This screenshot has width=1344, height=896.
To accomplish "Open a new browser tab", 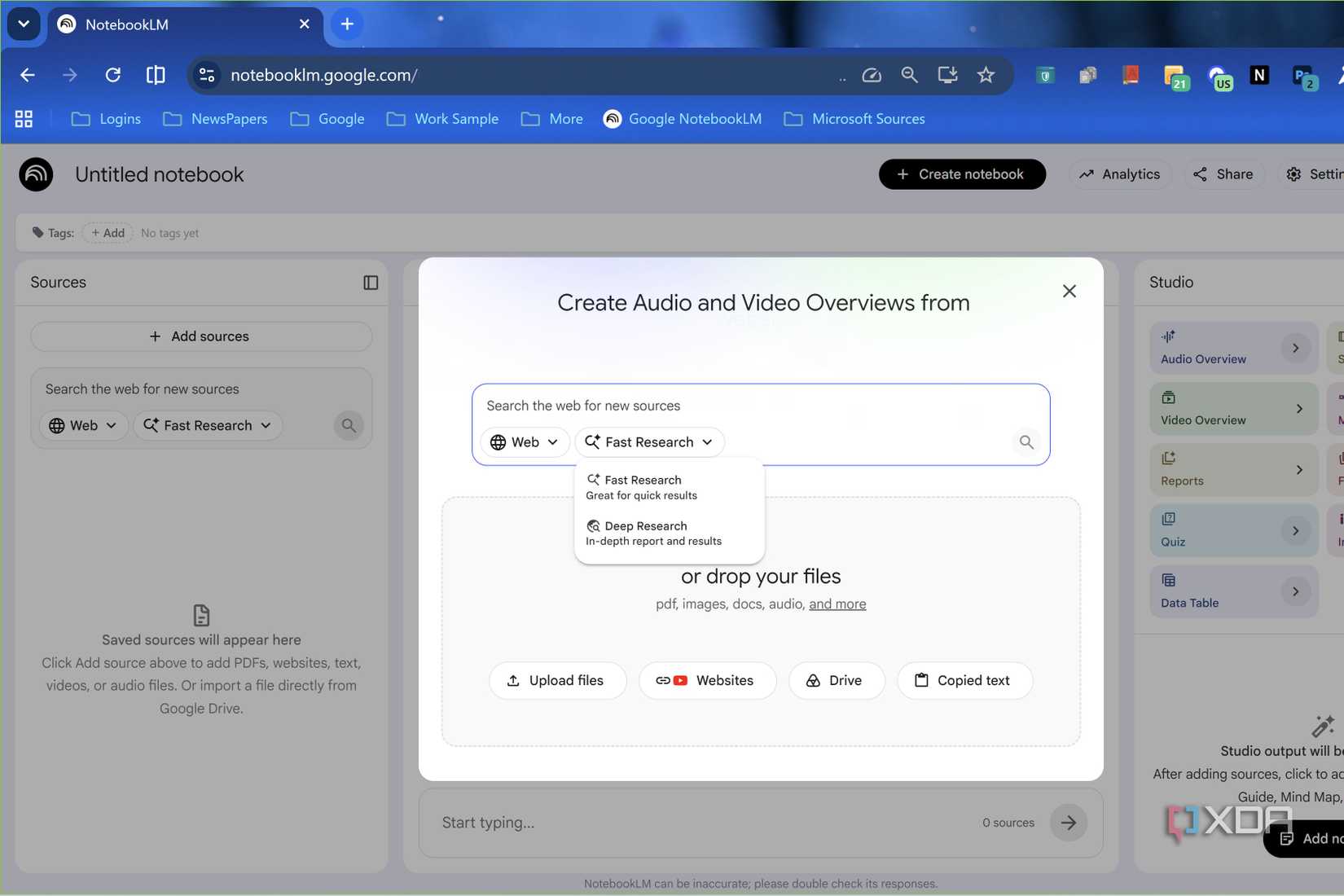I will coord(347,24).
